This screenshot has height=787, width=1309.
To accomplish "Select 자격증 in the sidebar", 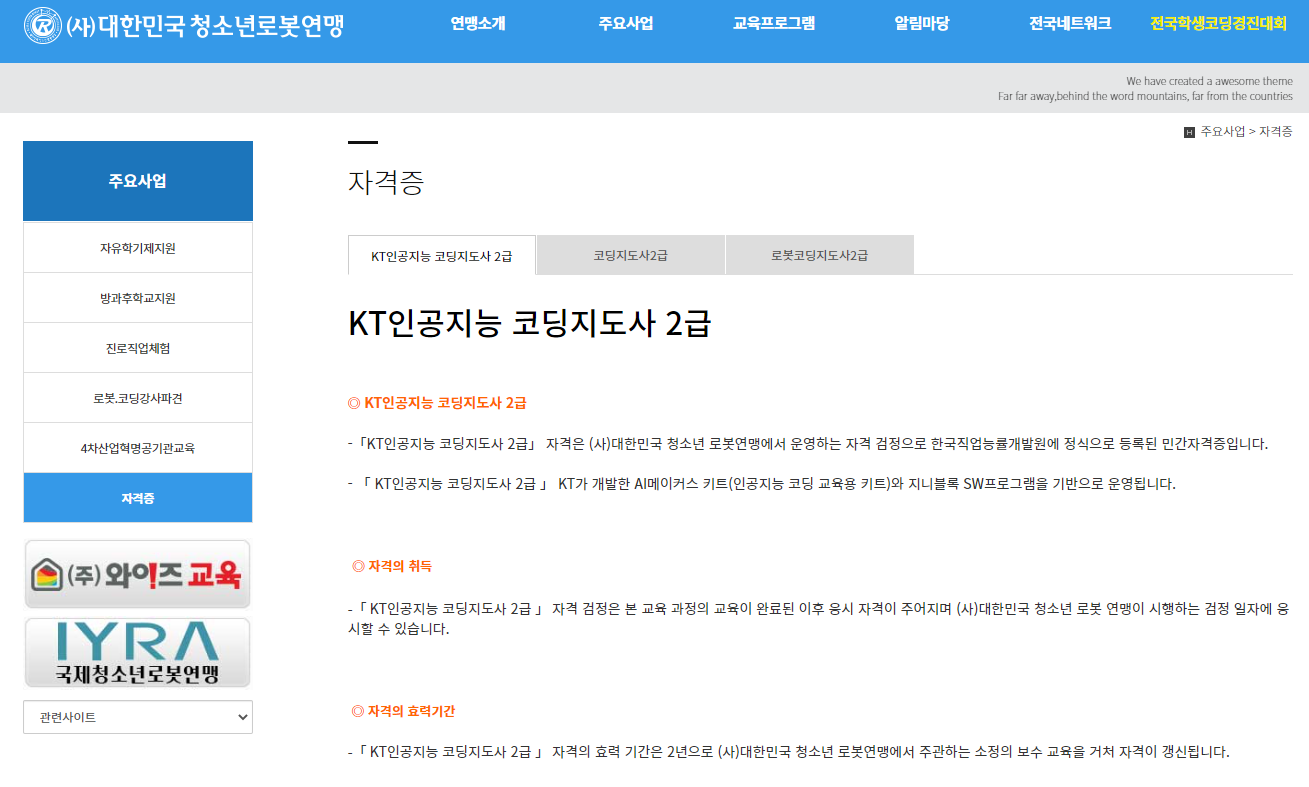I will pos(138,498).
